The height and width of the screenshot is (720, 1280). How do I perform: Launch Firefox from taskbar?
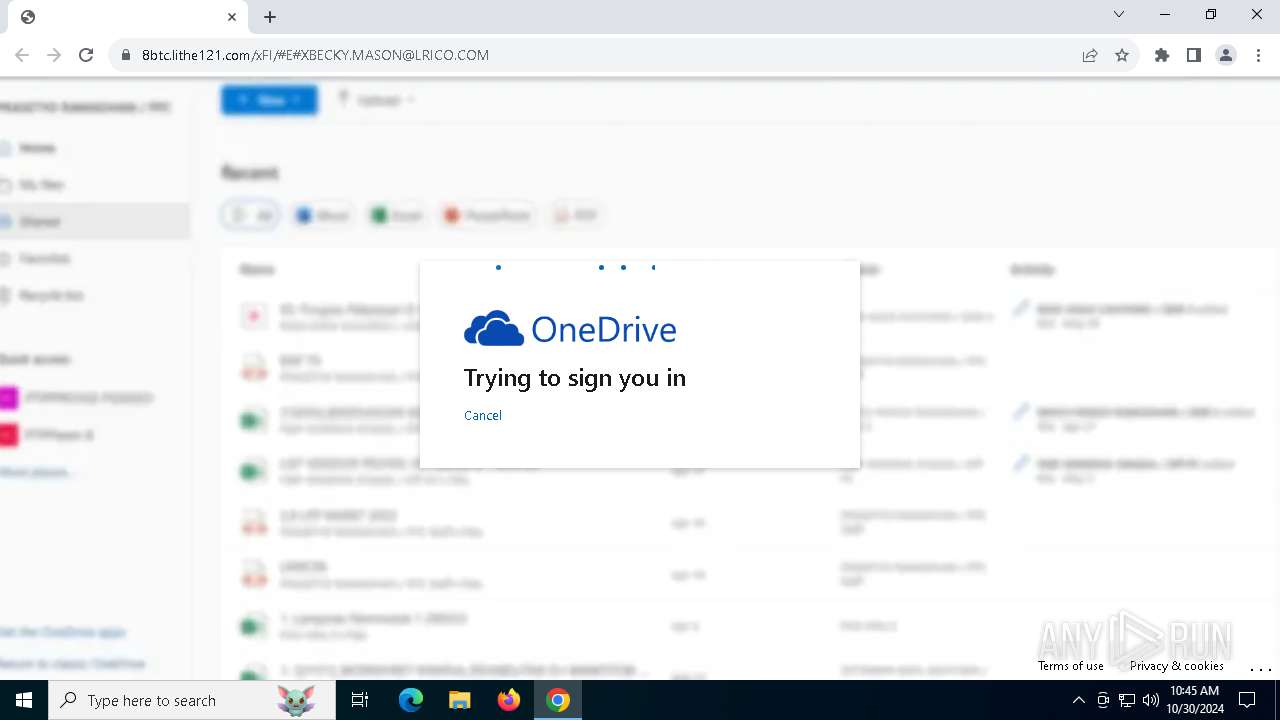(508, 700)
